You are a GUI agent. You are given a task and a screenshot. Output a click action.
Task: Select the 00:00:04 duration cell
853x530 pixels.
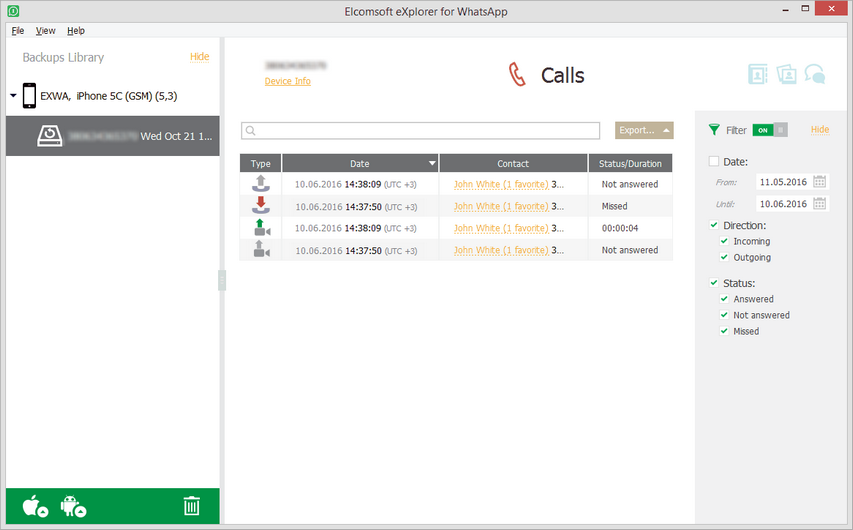click(x=630, y=228)
